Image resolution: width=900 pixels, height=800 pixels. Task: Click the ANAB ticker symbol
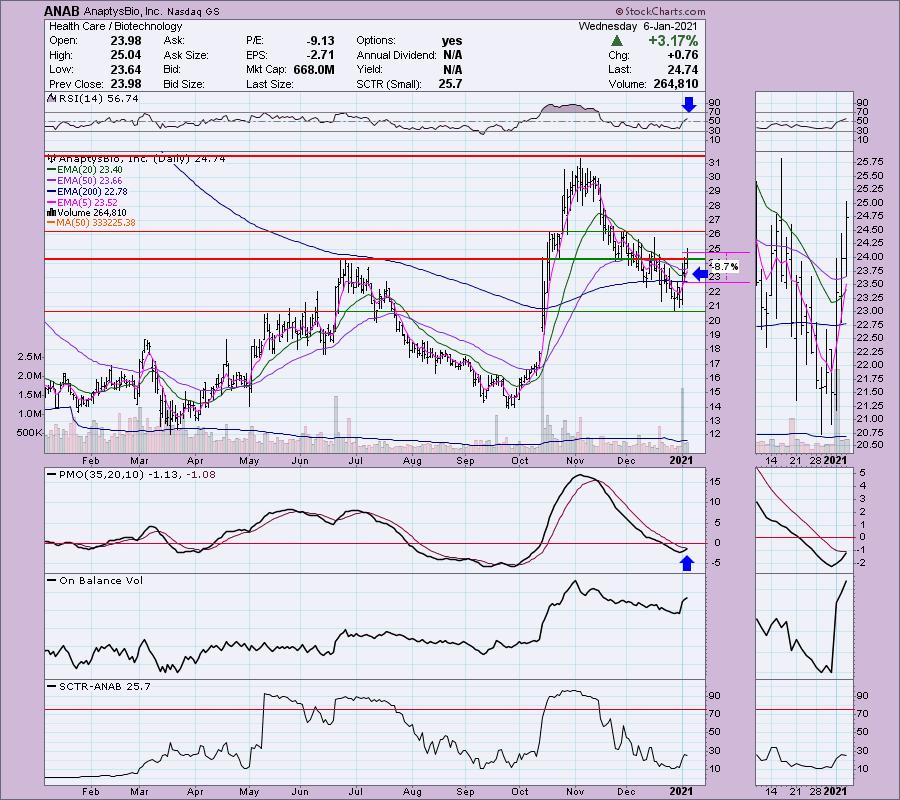[x=61, y=11]
